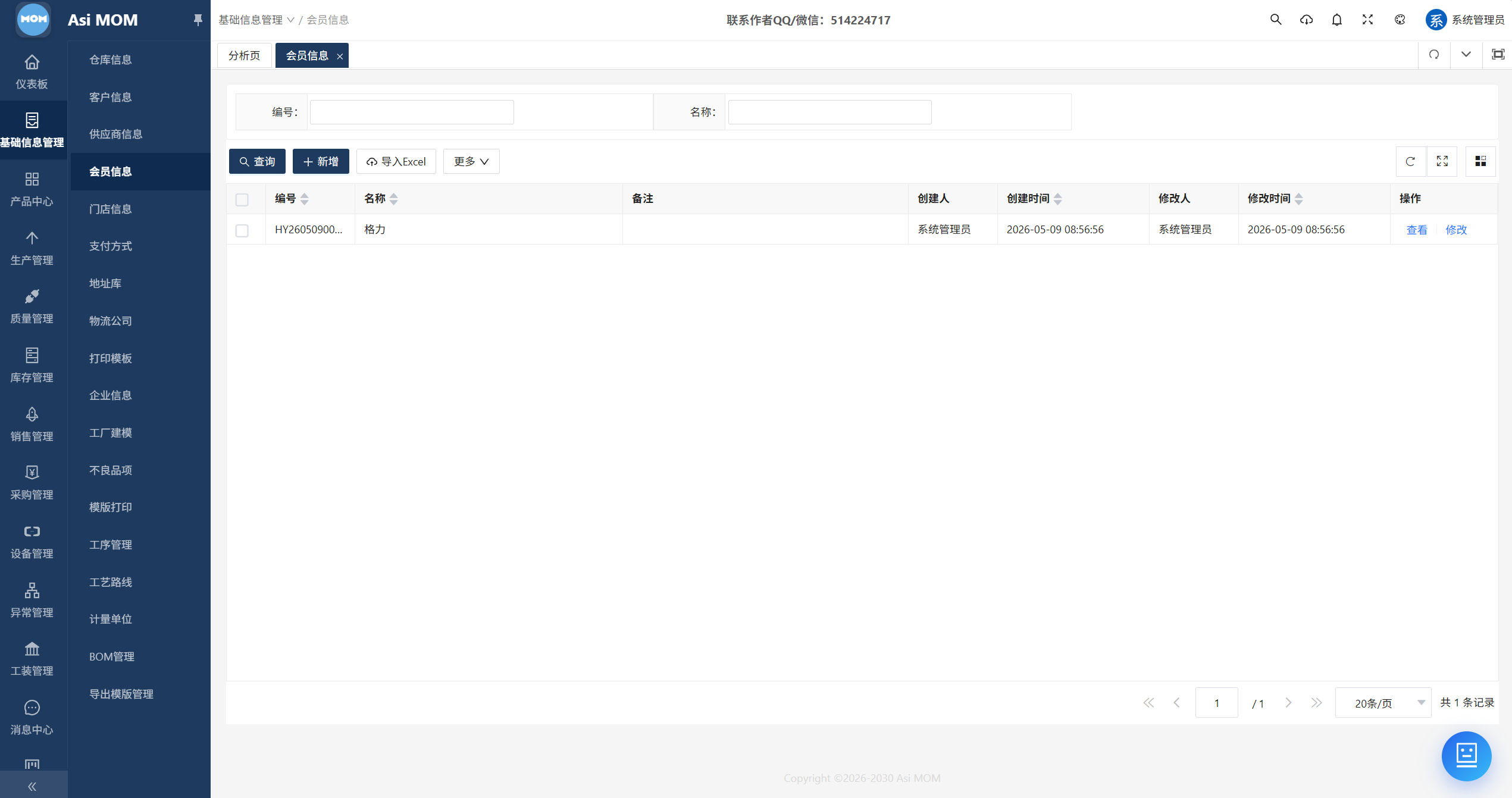Image resolution: width=1512 pixels, height=798 pixels.
Task: Open 物流公司 in the submenu
Action: click(111, 321)
